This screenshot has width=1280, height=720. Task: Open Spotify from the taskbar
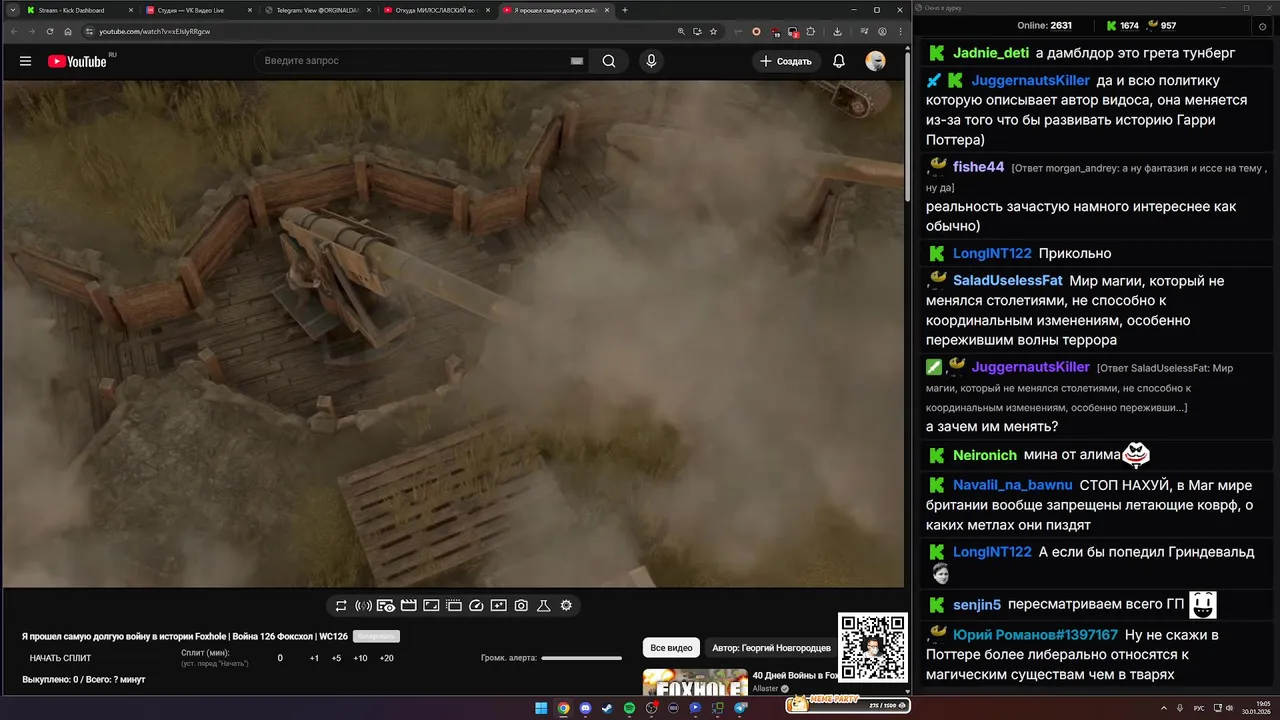pyautogui.click(x=629, y=708)
